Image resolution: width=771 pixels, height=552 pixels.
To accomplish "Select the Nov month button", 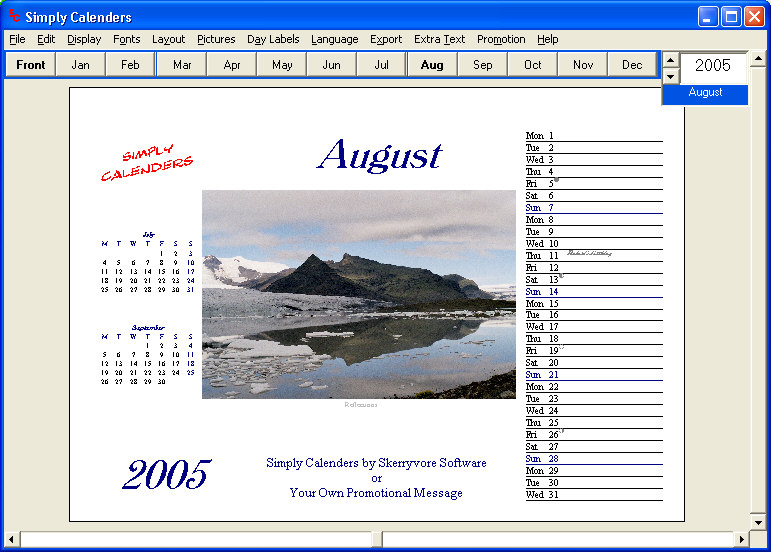I will click(x=583, y=65).
